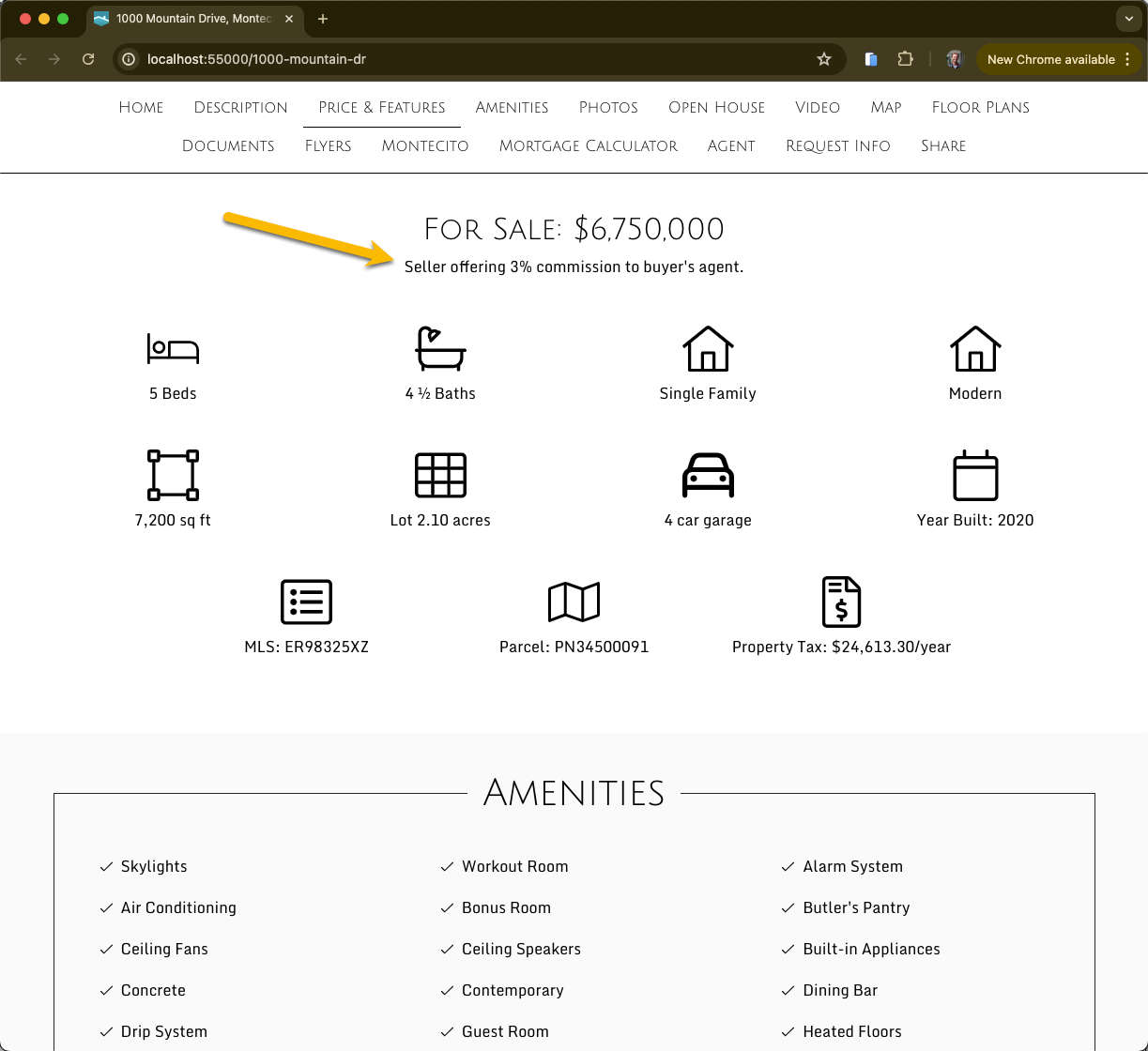Viewport: 1148px width, 1051px height.
Task: Click the address bar URL
Action: 256,59
